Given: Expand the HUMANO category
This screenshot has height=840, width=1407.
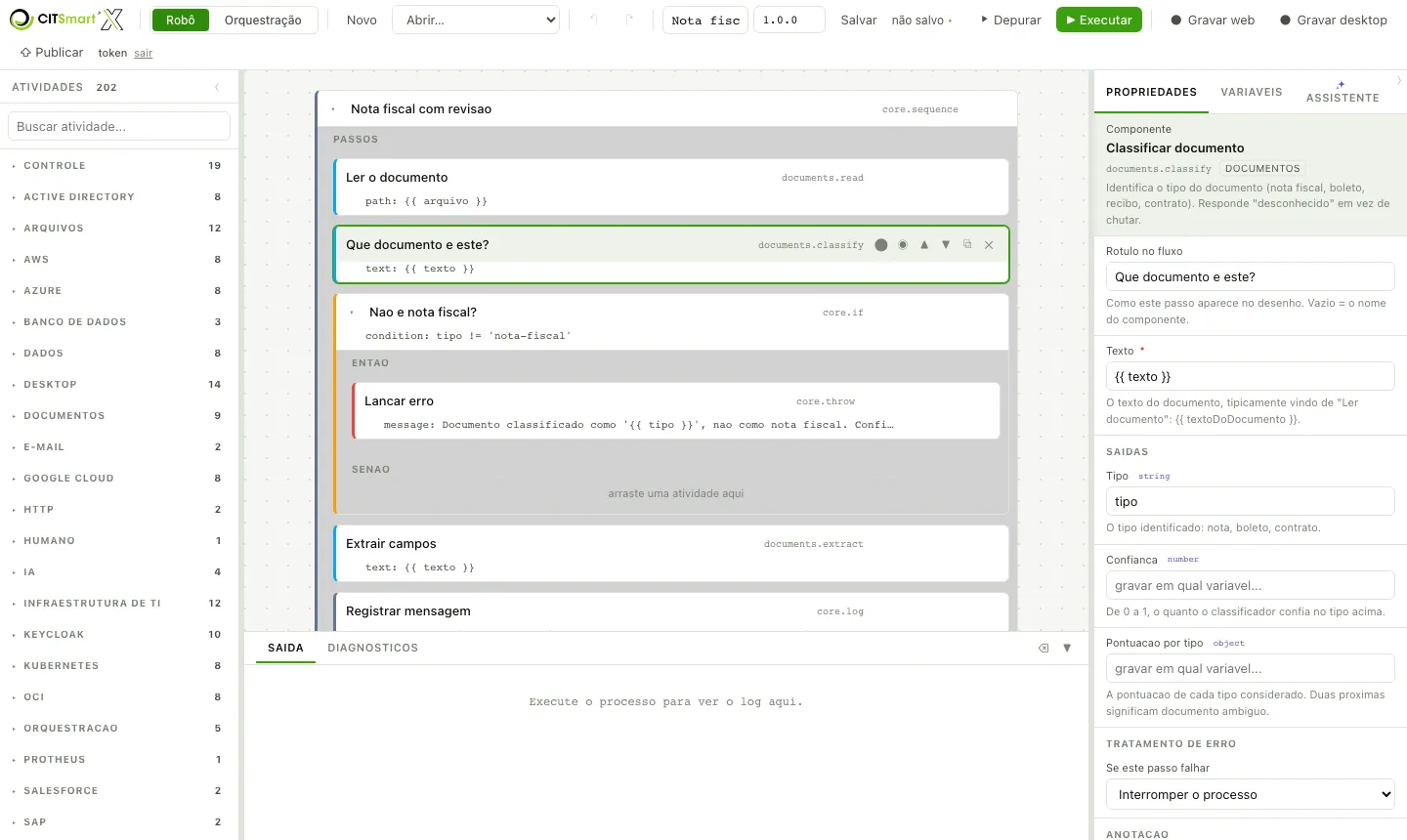Looking at the screenshot, I should (117, 541).
